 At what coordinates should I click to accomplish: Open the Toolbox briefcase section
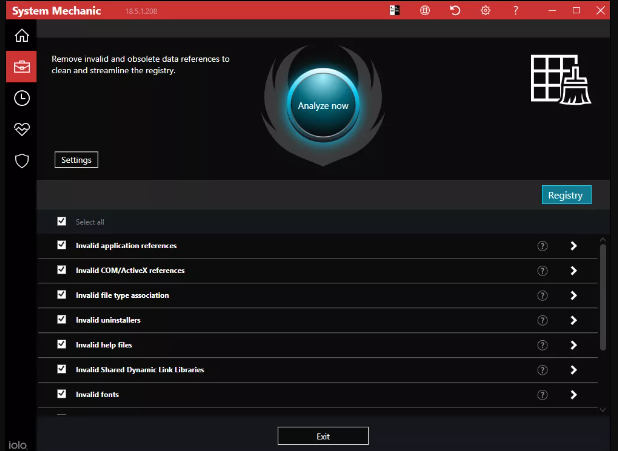[22, 67]
